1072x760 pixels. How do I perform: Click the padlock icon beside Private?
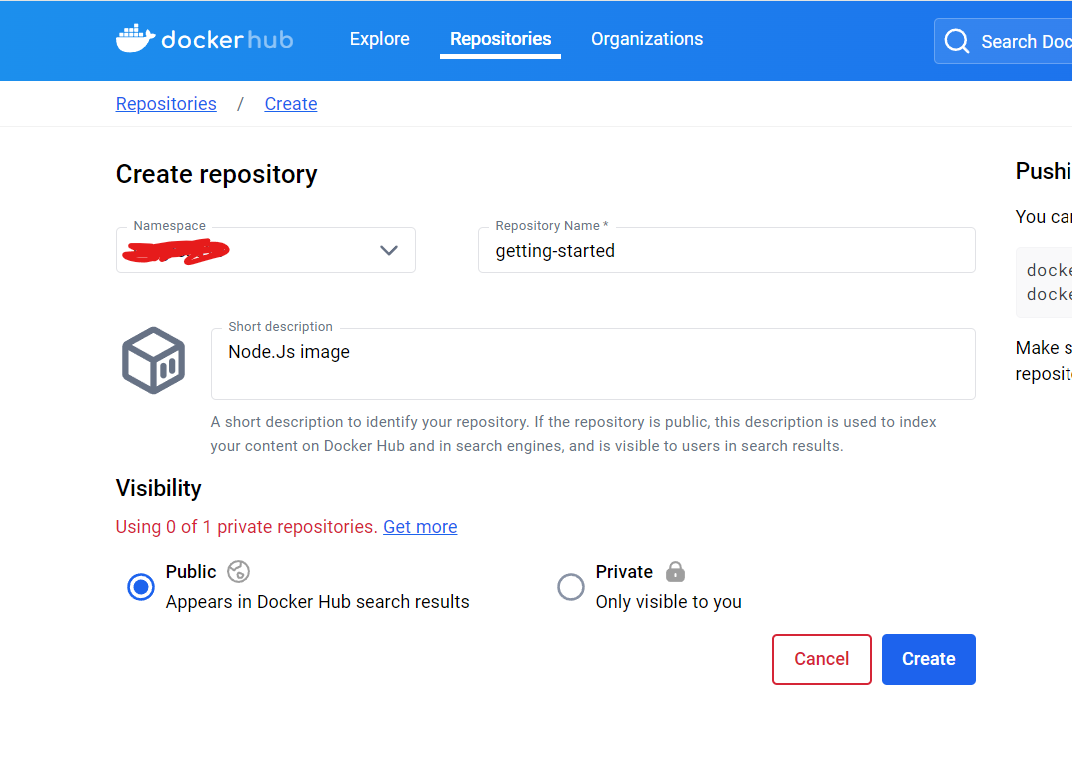click(676, 571)
